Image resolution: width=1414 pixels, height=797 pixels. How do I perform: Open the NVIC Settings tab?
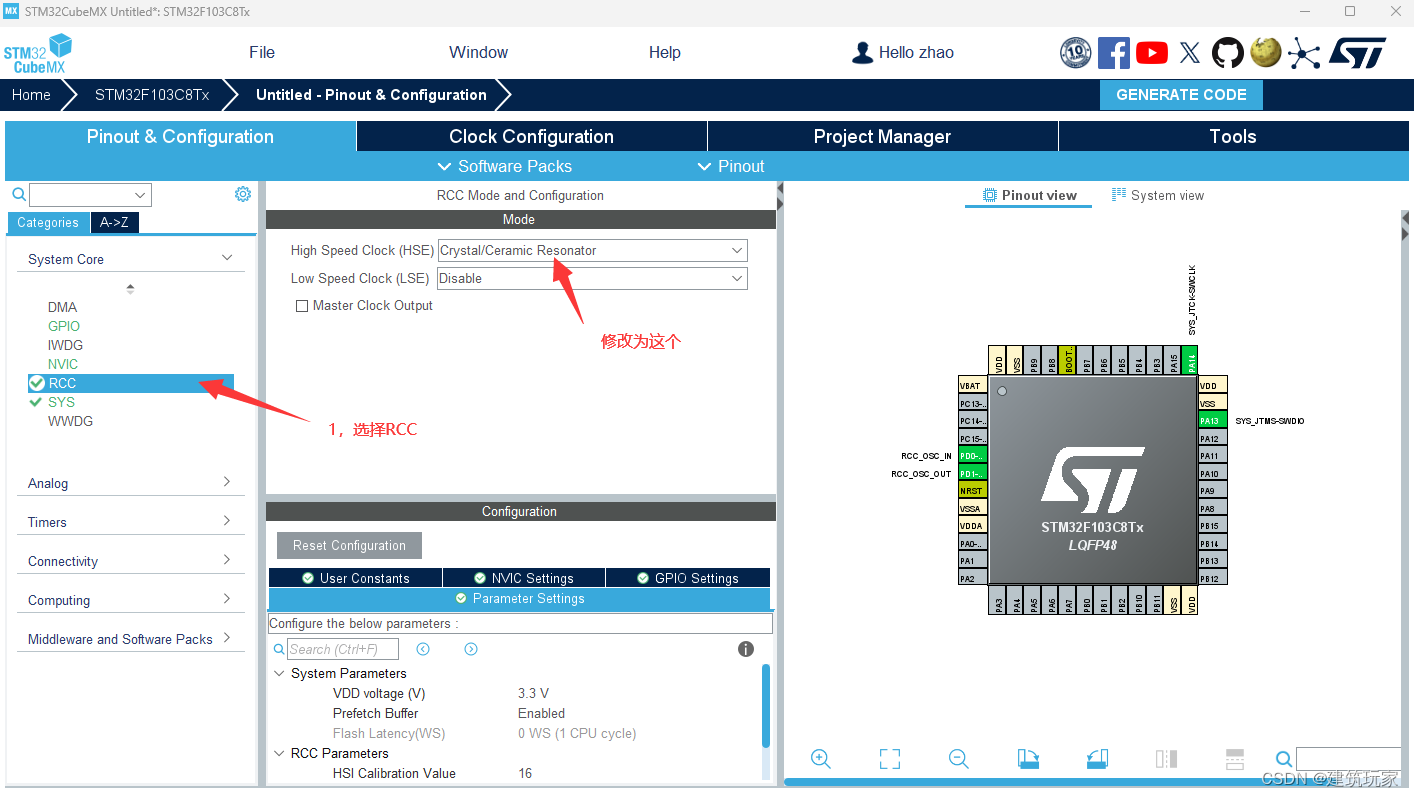[523, 577]
